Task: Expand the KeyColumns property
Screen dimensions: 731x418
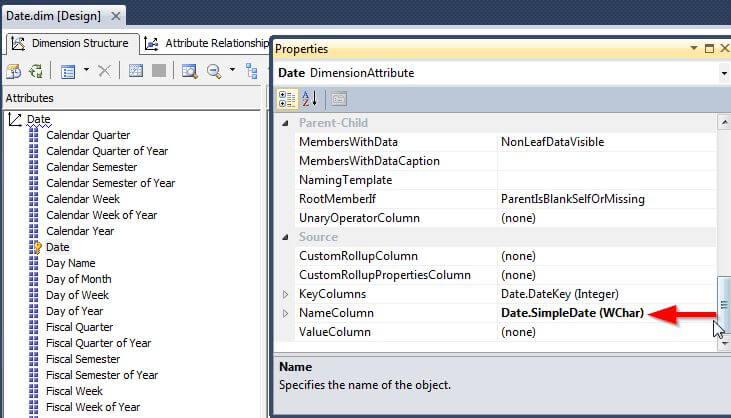Action: pos(285,295)
